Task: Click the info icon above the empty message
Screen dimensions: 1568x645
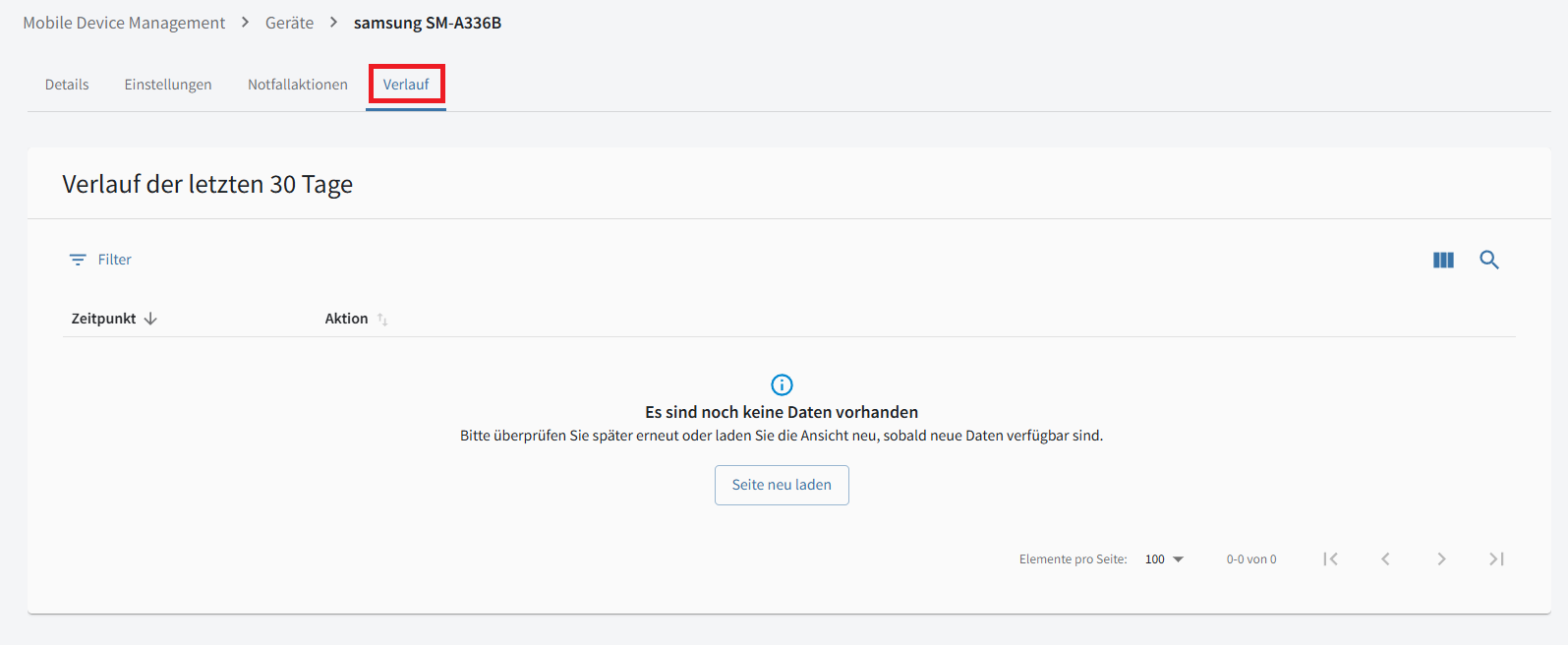Action: [x=782, y=384]
